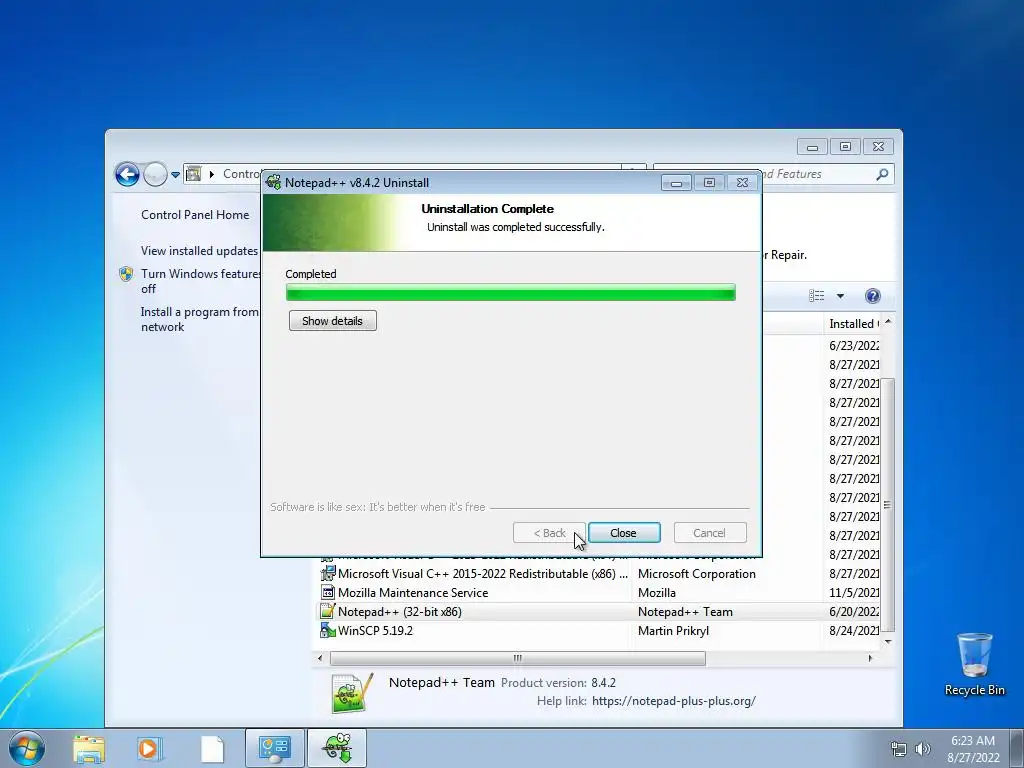Click Martin Prikryl publisher cell
1024x768 pixels.
click(673, 631)
